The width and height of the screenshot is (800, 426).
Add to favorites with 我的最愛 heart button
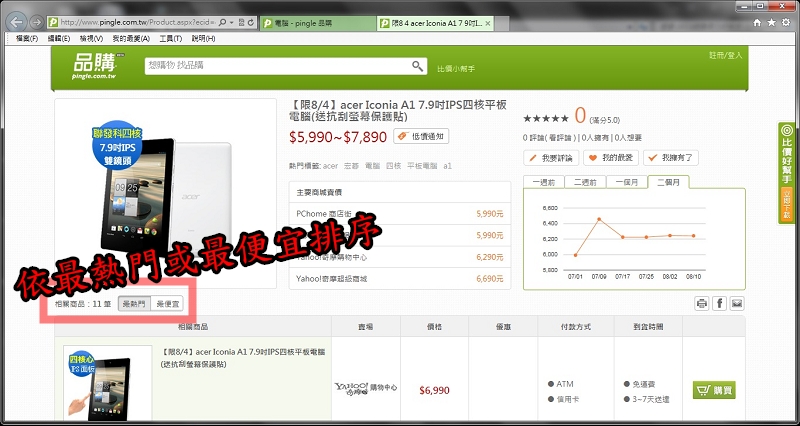(x=611, y=158)
